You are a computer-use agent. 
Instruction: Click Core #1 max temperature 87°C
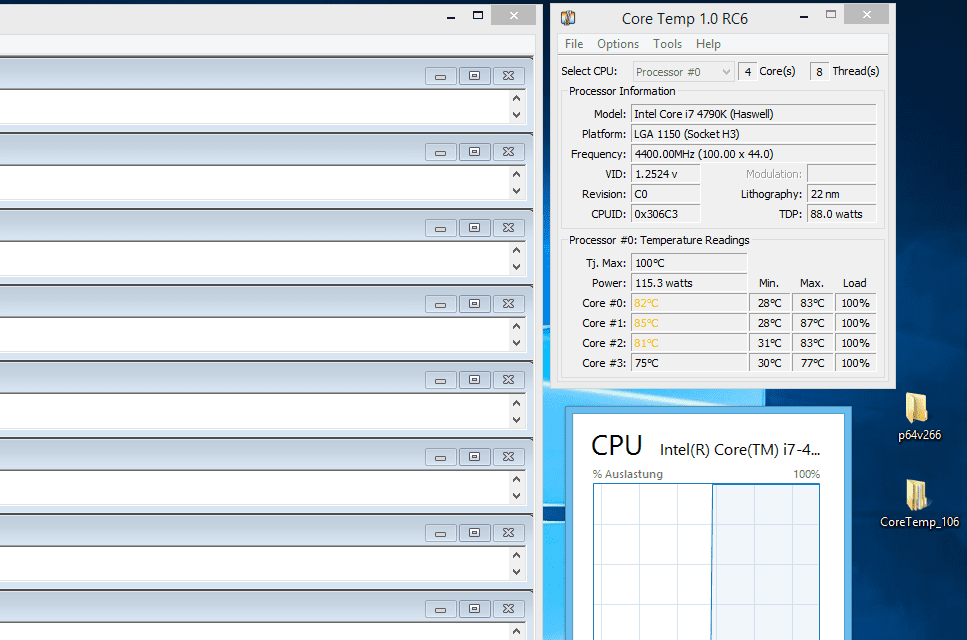coord(812,323)
